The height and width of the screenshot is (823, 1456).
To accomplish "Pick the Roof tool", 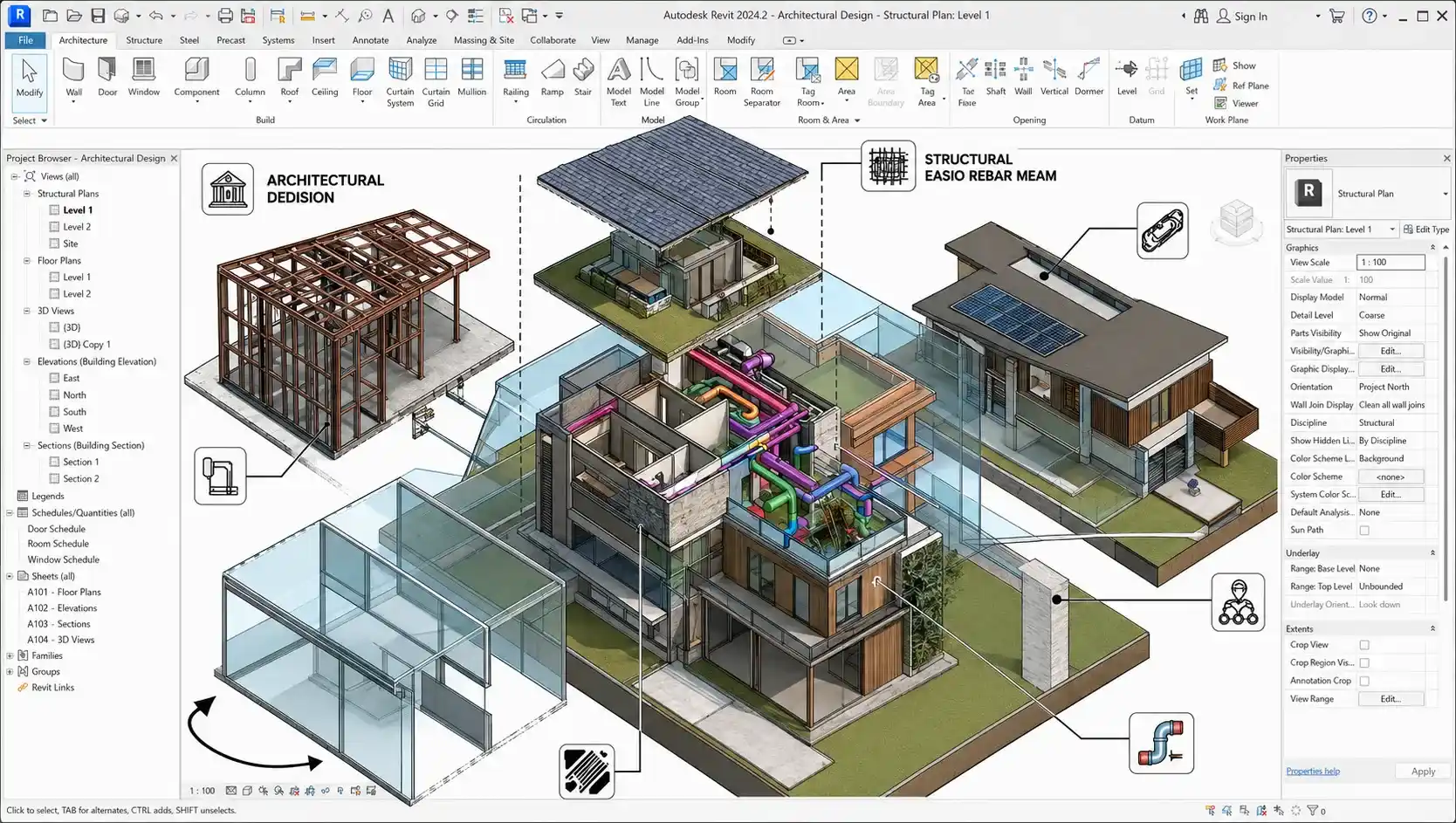I will pos(289,79).
